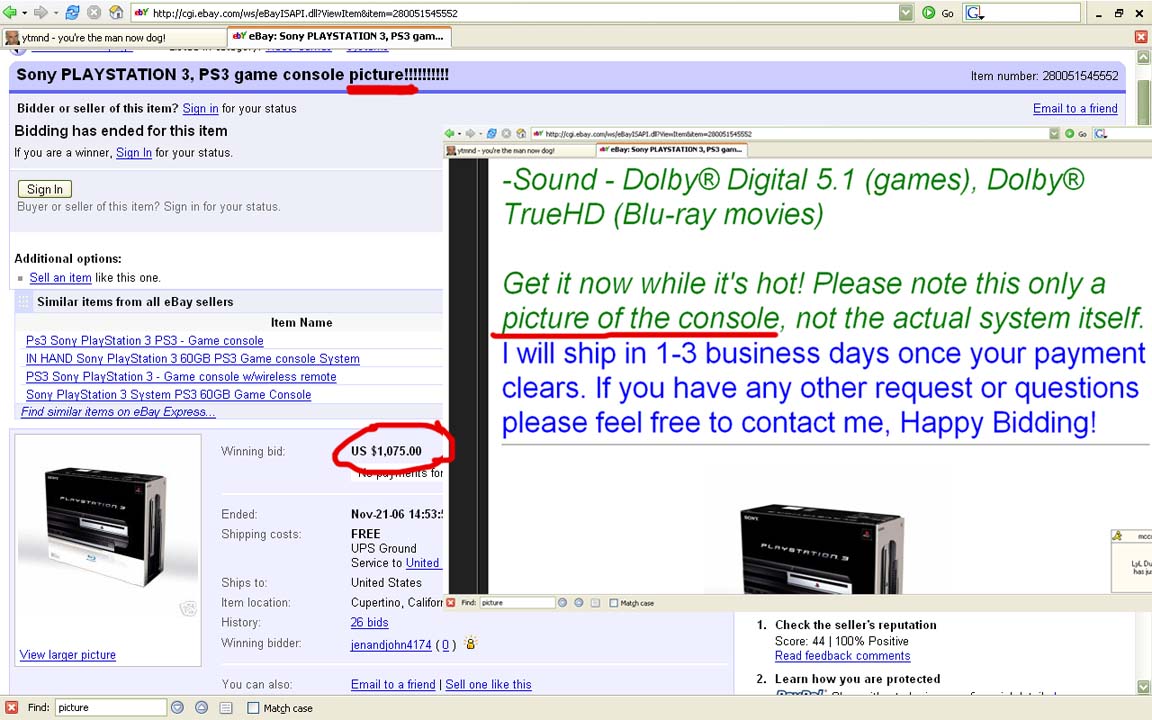Screen dimensions: 1152x720
Task: Toggle Match case in the inset screenshot's Find bar
Action: [x=613, y=603]
